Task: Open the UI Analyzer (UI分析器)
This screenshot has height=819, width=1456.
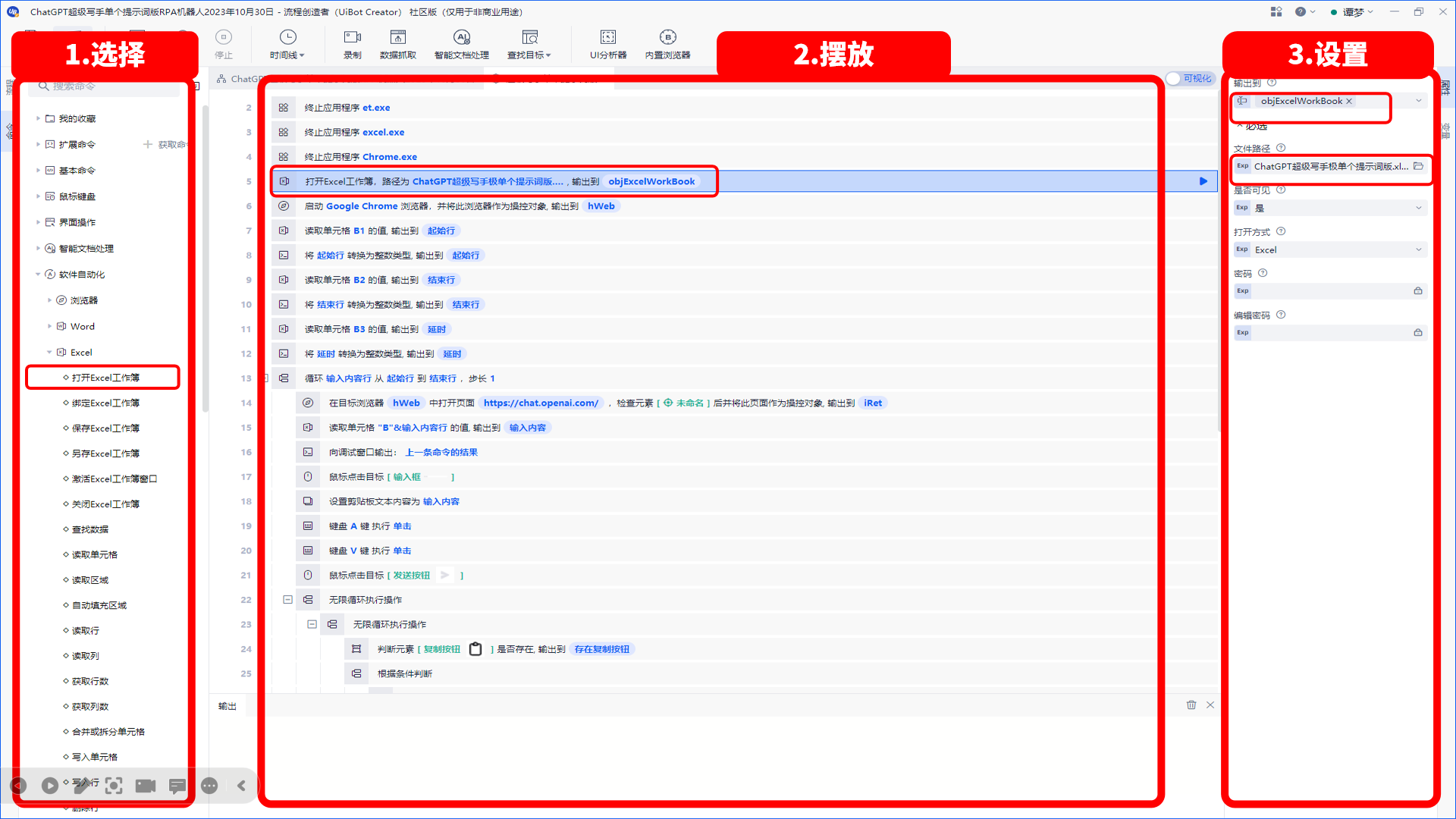Action: coord(608,44)
